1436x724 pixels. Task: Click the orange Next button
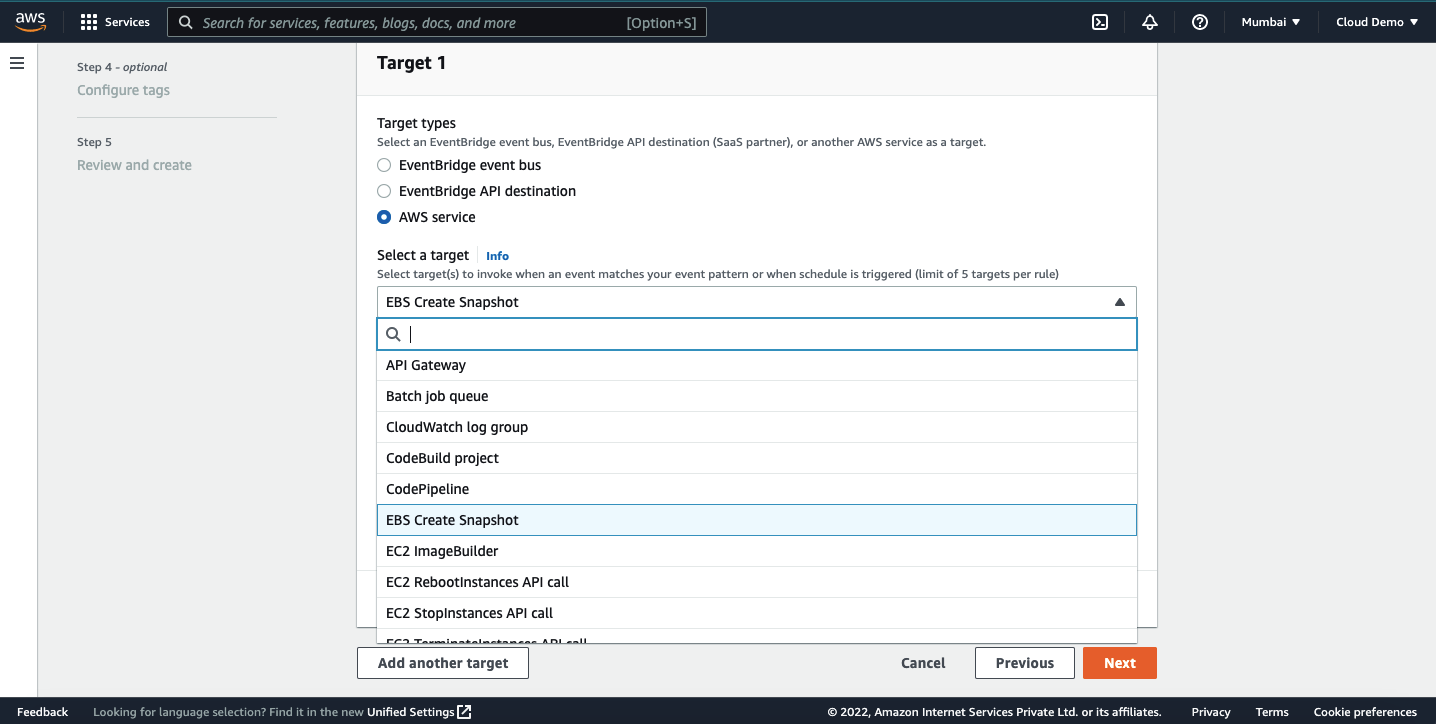pos(1119,663)
